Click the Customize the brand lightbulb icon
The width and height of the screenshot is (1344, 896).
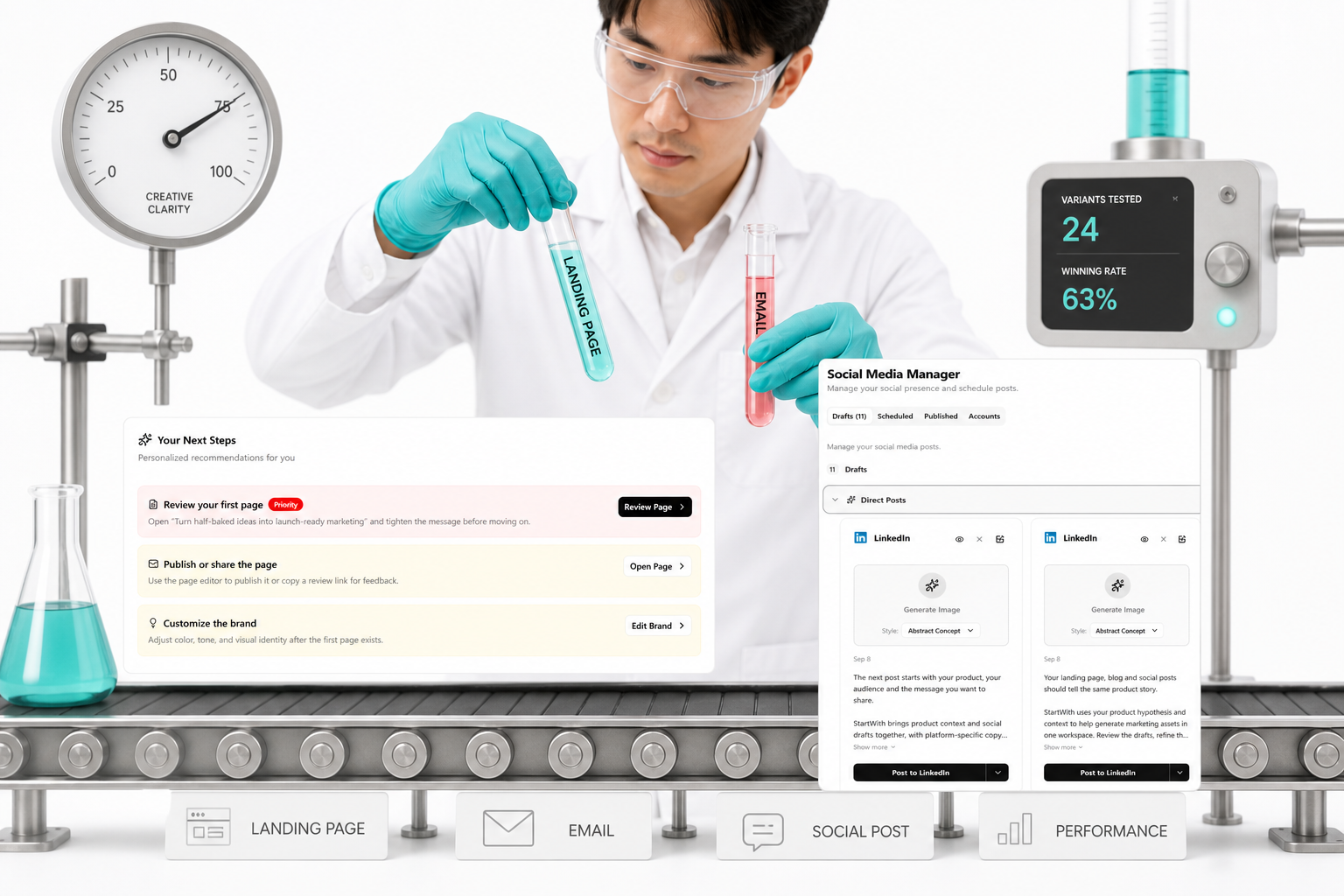click(153, 623)
